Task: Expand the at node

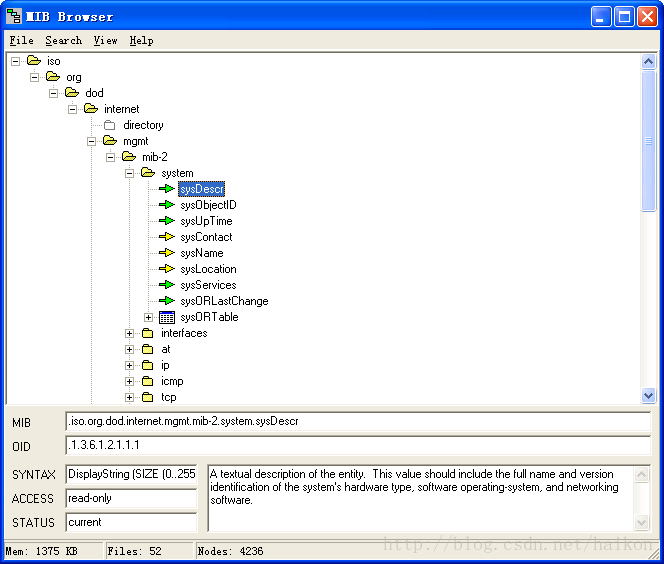Action: click(130, 349)
